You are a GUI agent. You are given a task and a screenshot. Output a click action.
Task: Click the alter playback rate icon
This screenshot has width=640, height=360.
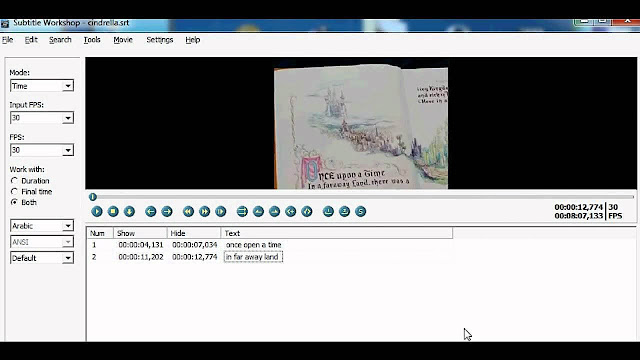(221, 211)
